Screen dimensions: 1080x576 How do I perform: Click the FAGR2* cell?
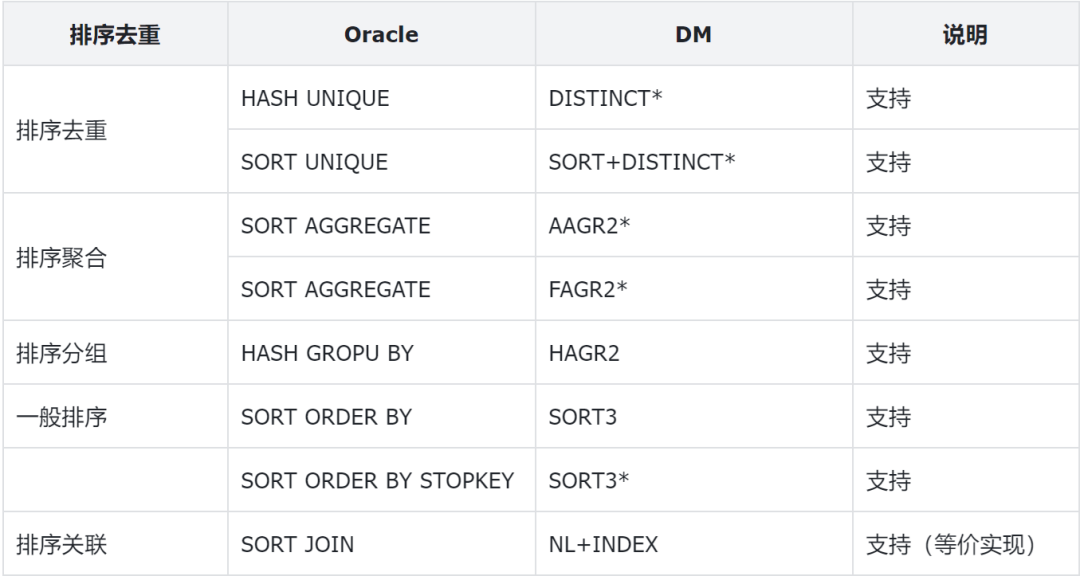click(x=588, y=290)
